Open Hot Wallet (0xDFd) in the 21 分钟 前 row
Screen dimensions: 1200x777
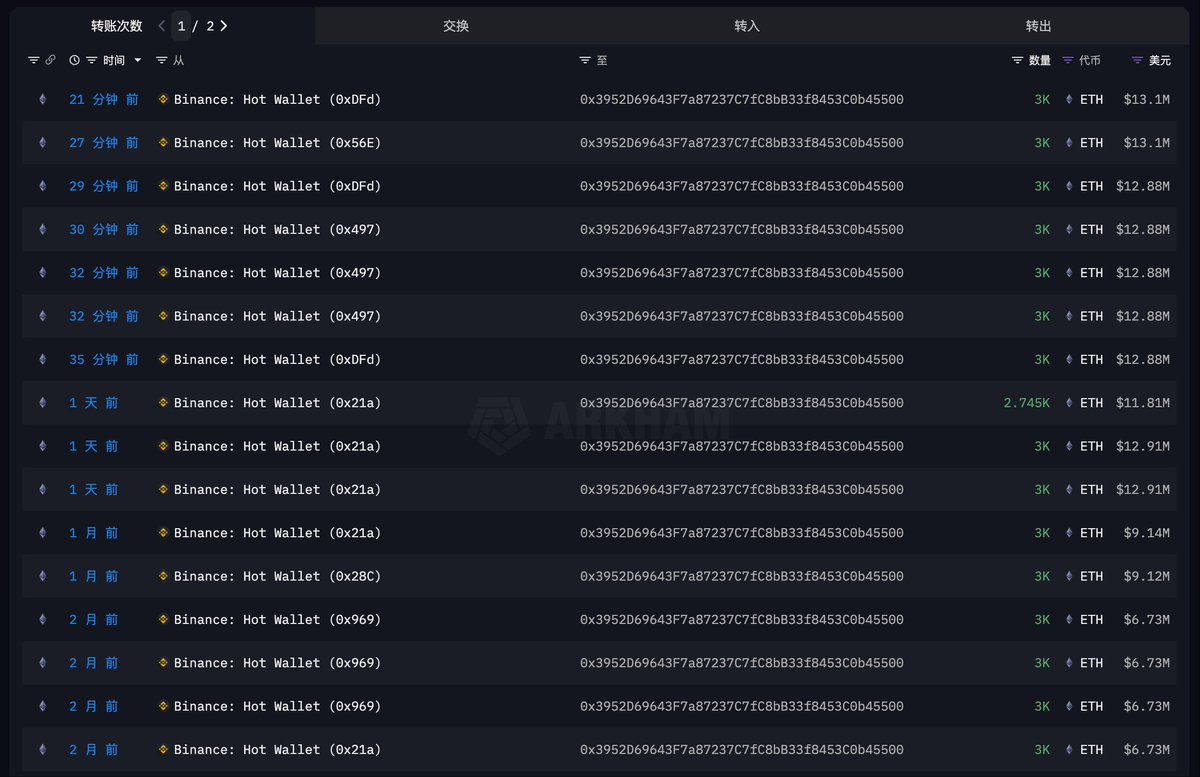[x=277, y=100]
